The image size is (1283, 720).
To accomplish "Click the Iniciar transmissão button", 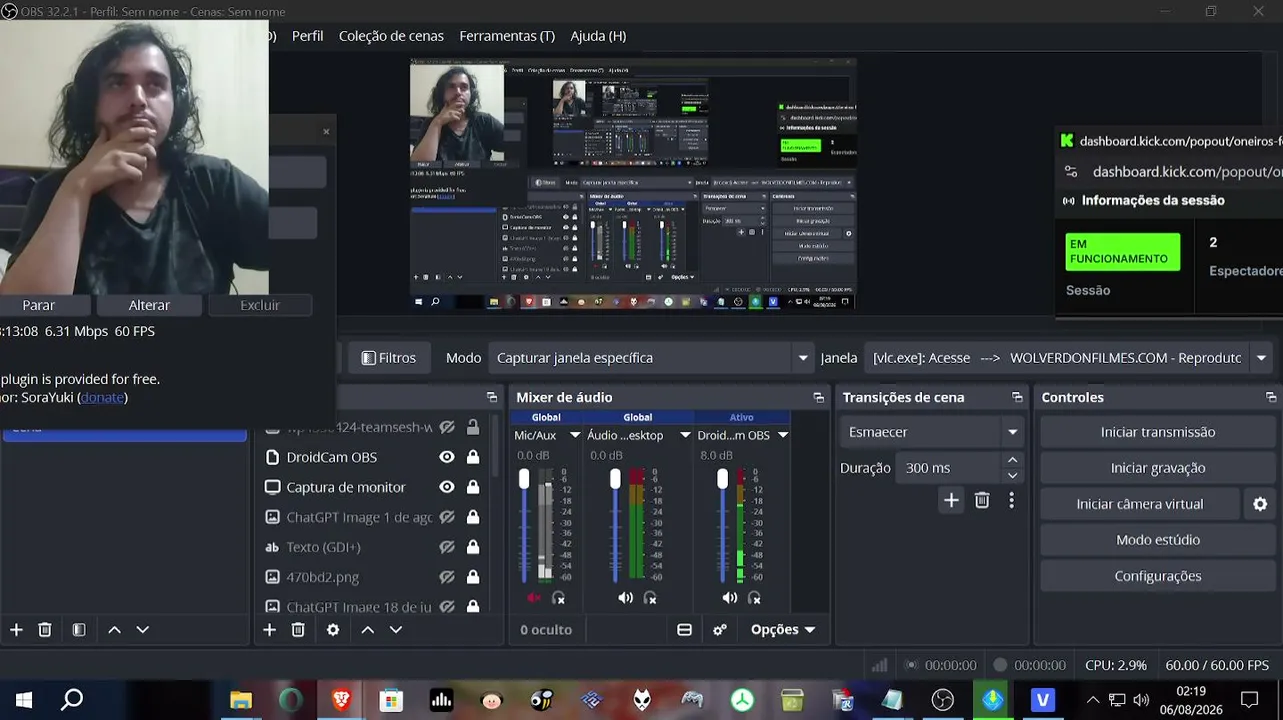I will pos(1158,432).
